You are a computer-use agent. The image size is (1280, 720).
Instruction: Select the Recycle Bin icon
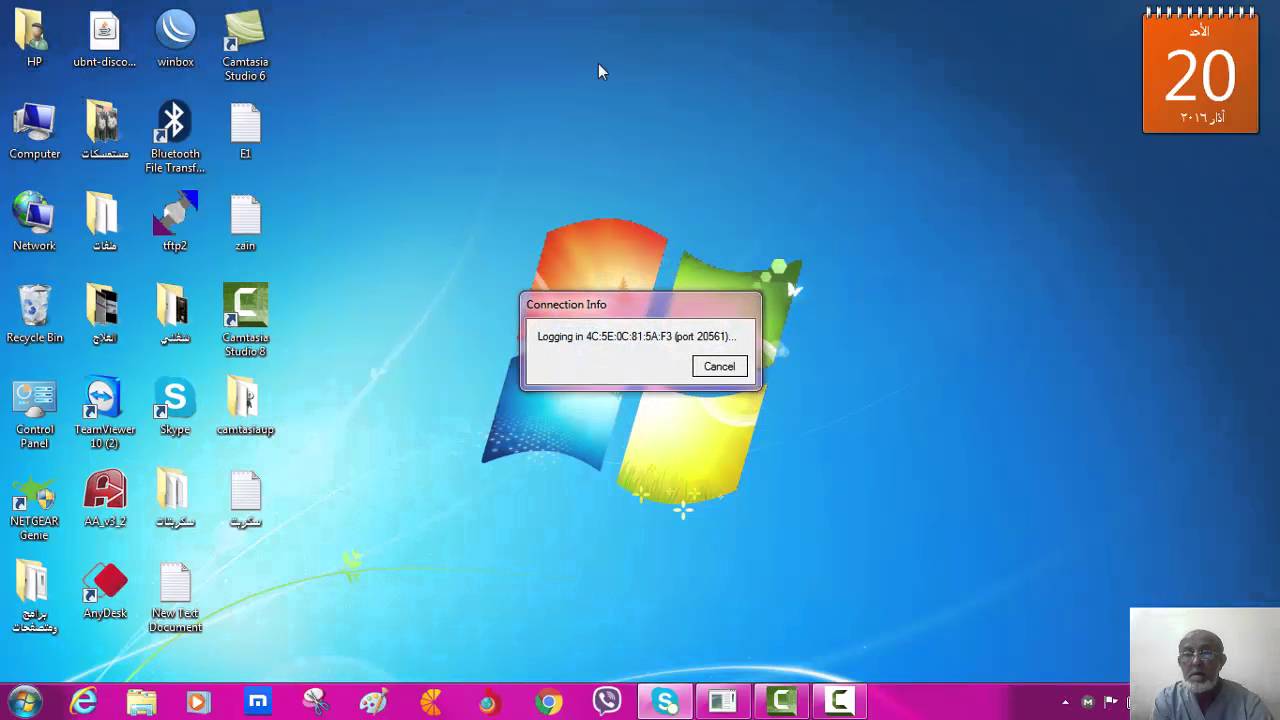coord(34,314)
